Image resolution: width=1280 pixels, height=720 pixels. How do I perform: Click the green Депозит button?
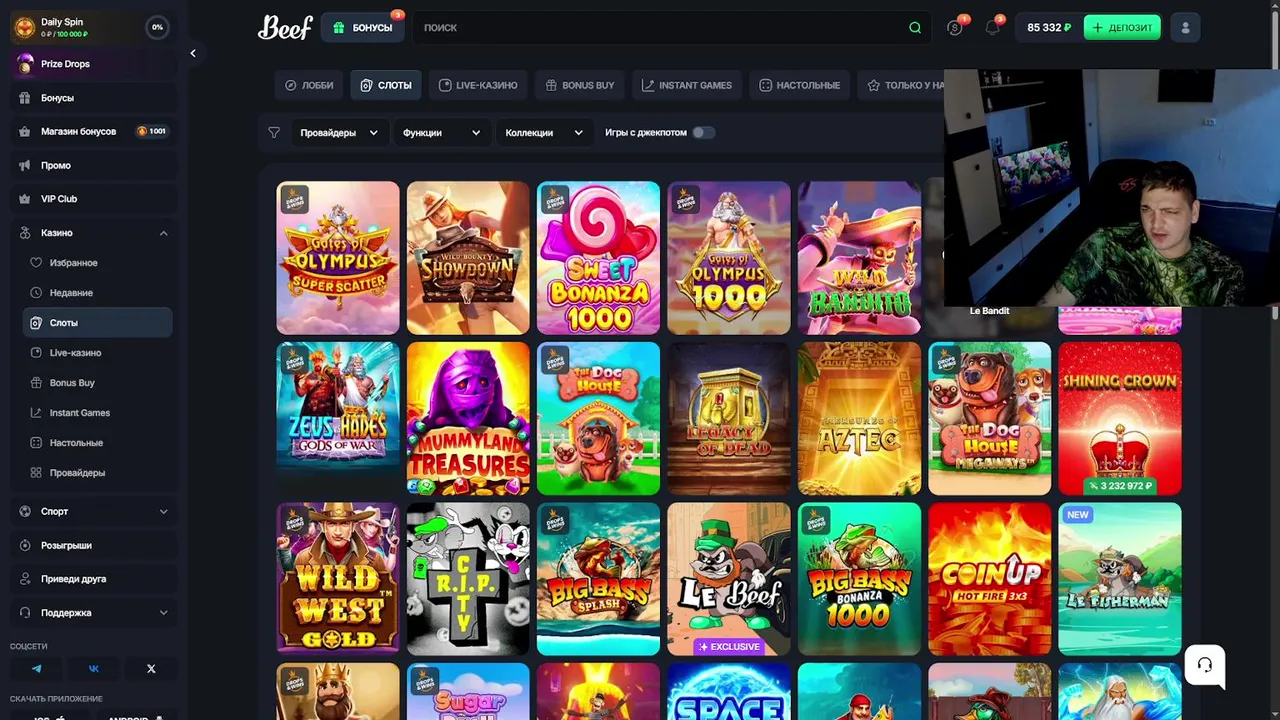click(1122, 28)
